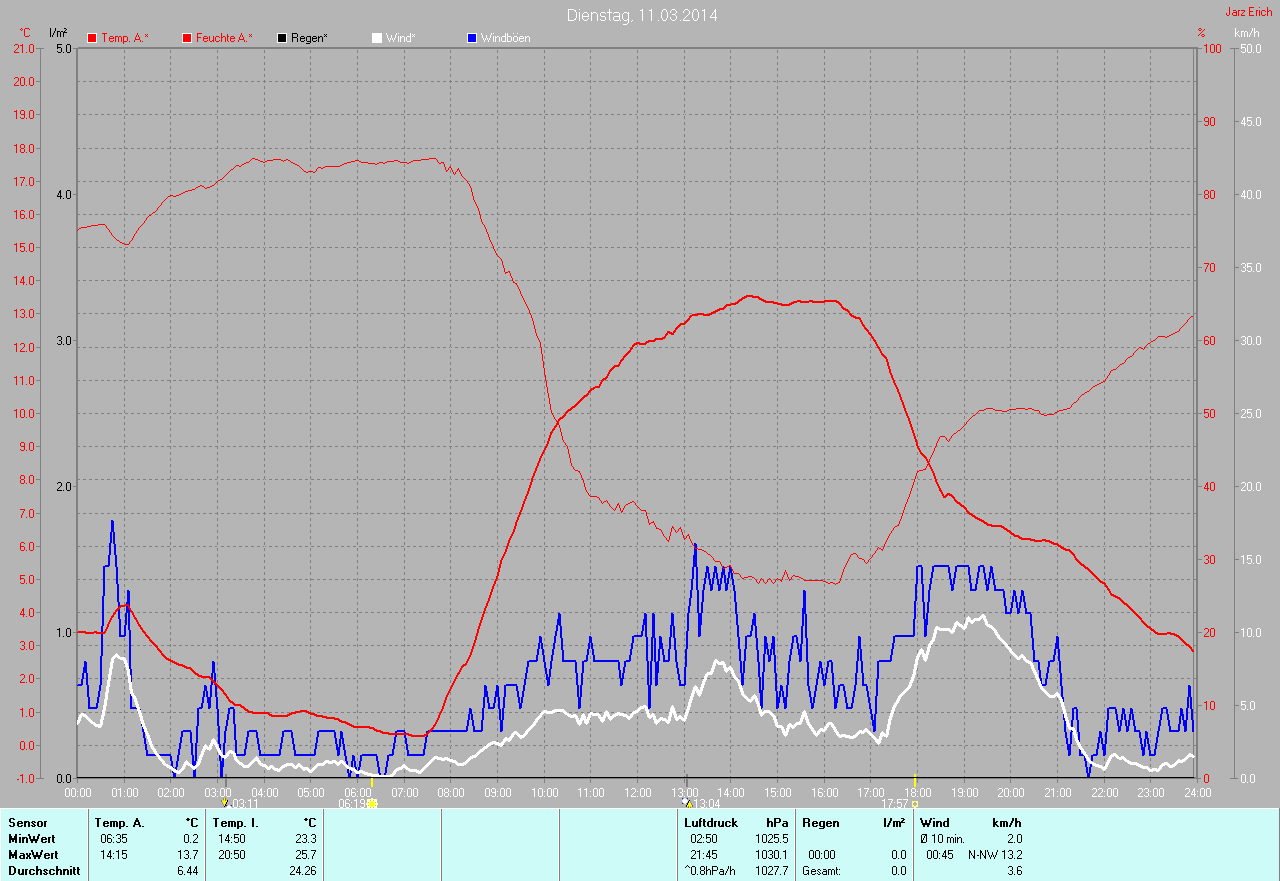Click the 'Temp. A.' column header

point(119,823)
